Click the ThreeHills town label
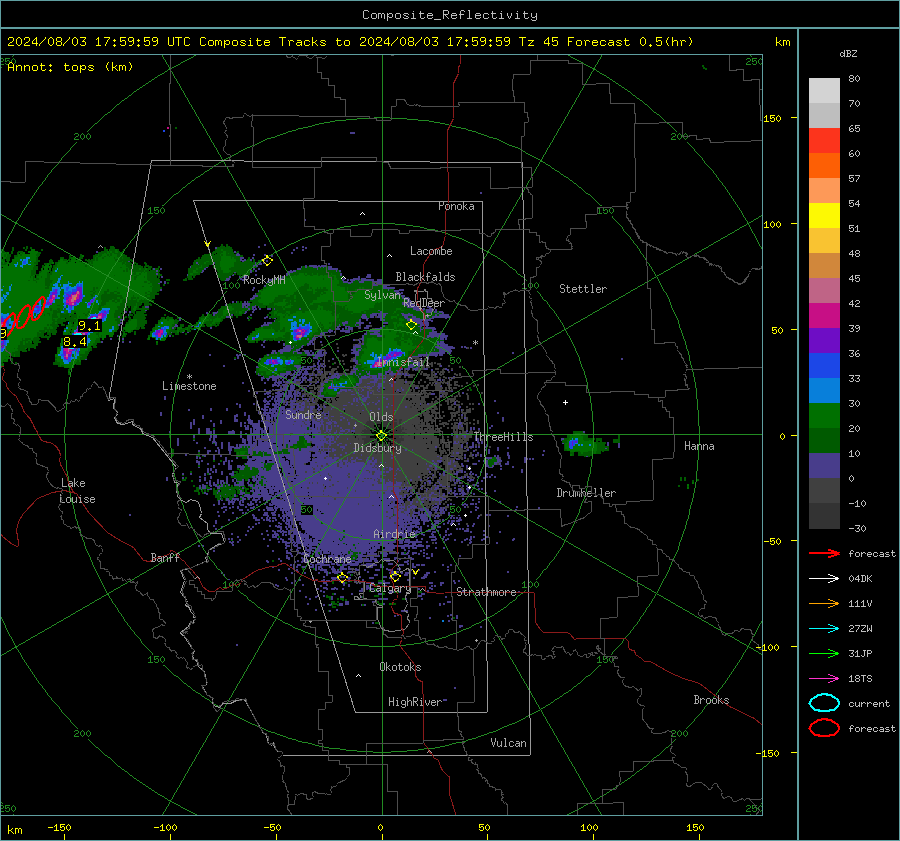The image size is (900, 841). pos(503,437)
